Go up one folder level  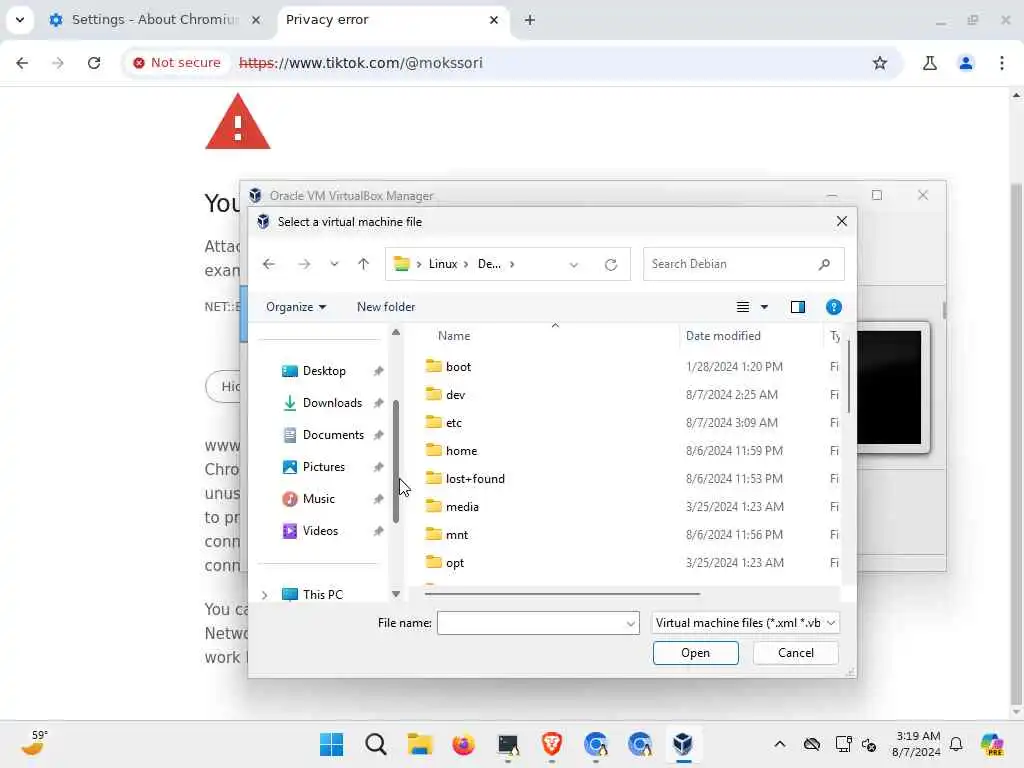coord(363,264)
